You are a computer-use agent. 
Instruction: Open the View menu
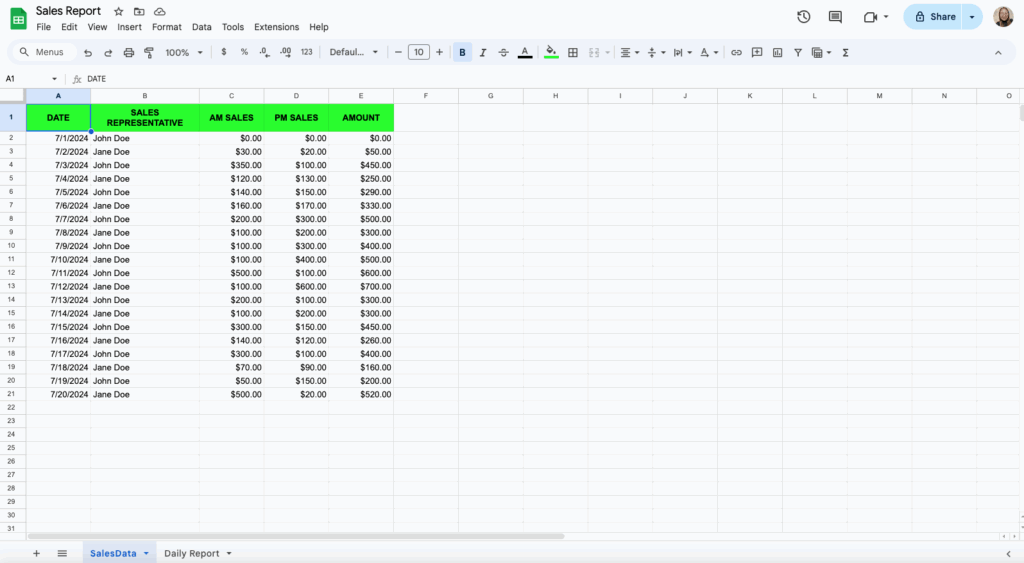point(97,27)
